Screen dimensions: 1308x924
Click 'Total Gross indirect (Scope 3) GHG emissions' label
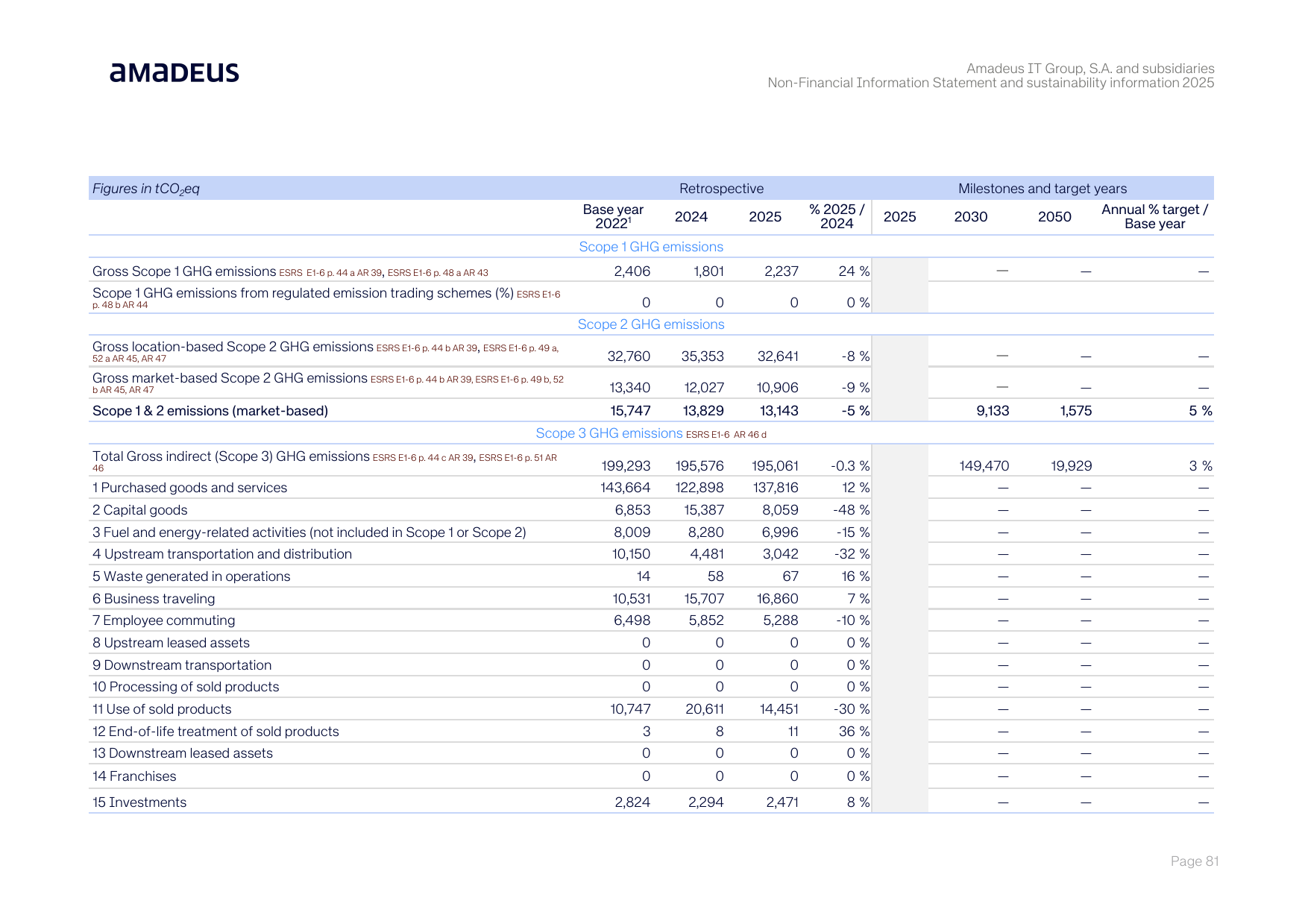[231, 456]
